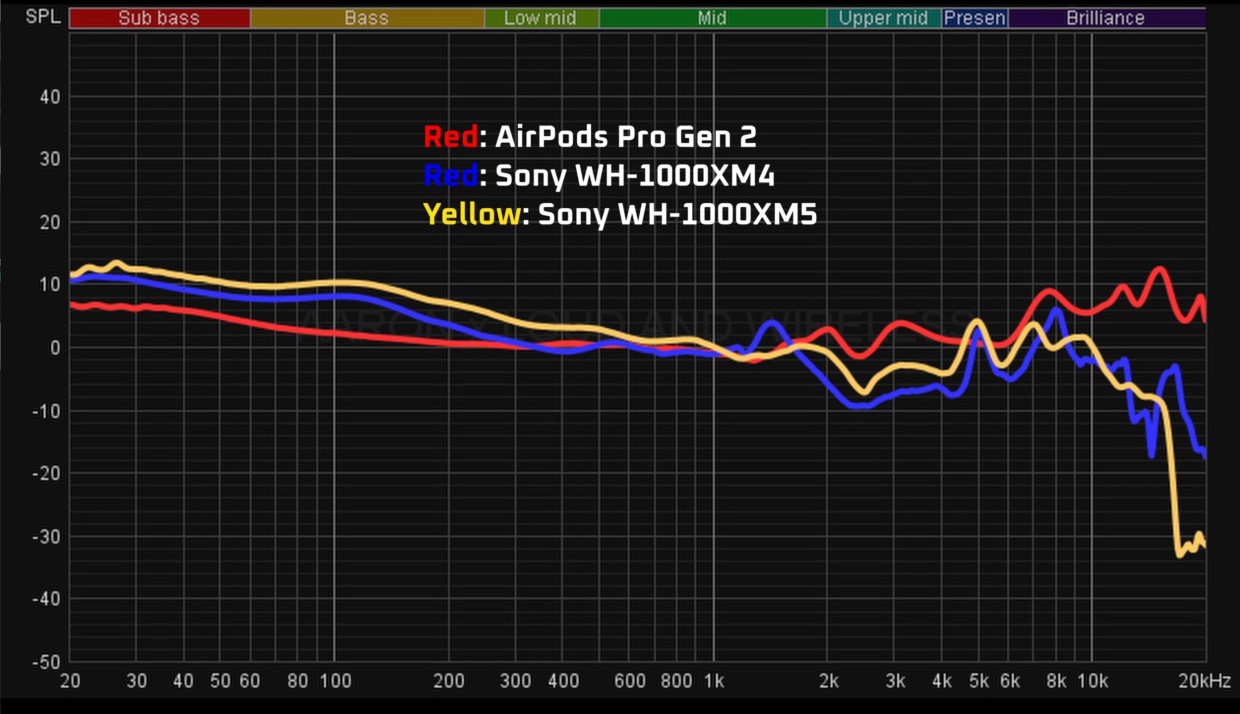
Task: Click the -50 value on SPL axis
Action: pos(46,661)
